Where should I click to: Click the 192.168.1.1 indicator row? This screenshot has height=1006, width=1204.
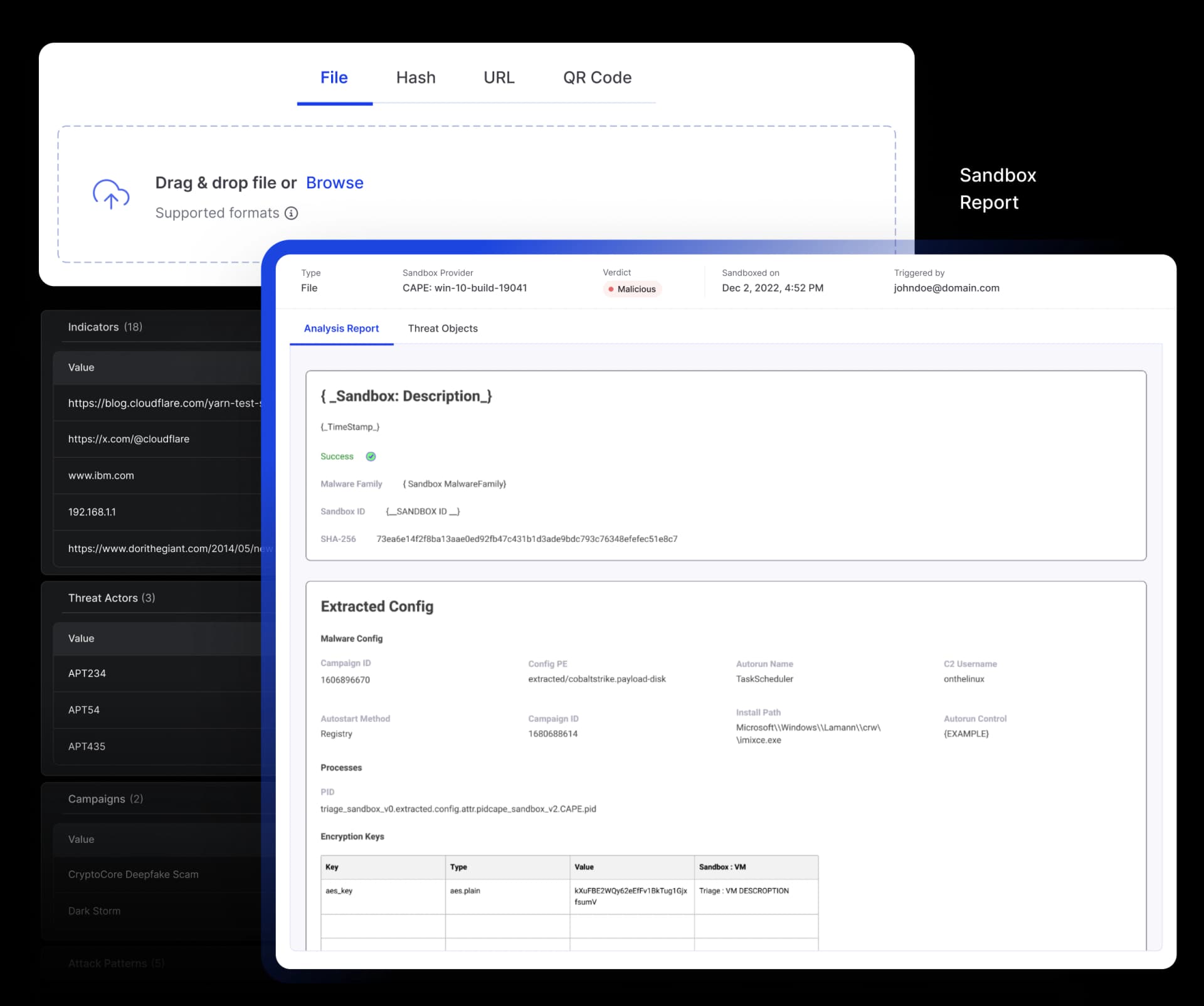pyautogui.click(x=92, y=512)
